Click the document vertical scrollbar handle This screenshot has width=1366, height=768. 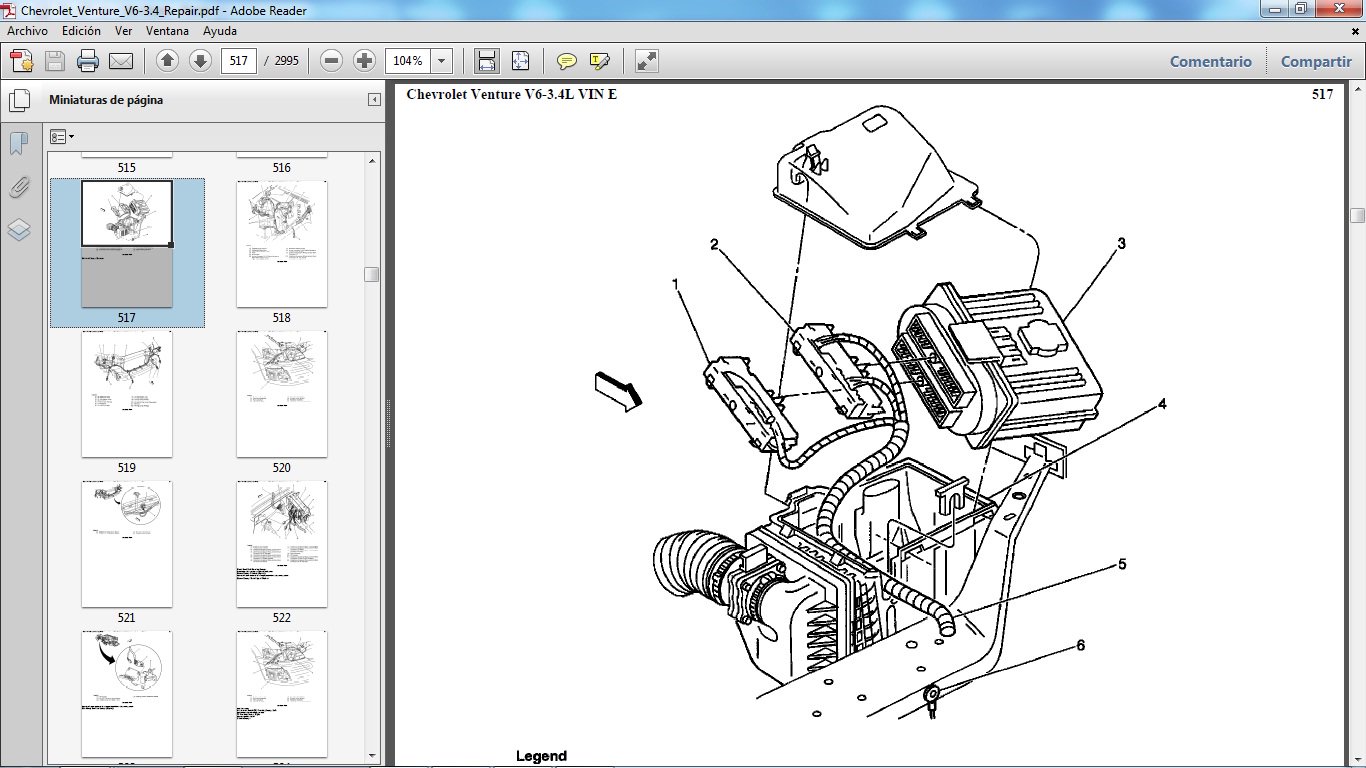coord(1357,215)
